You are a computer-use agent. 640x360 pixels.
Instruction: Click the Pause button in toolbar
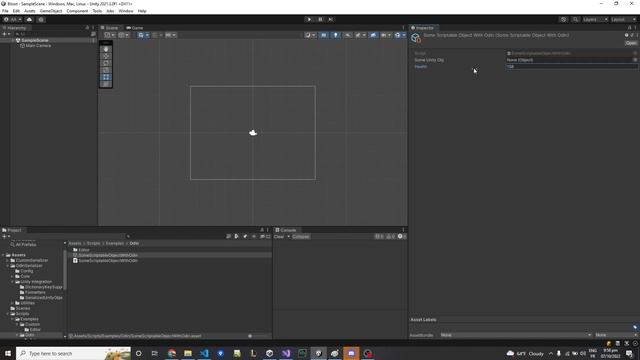[x=320, y=19]
